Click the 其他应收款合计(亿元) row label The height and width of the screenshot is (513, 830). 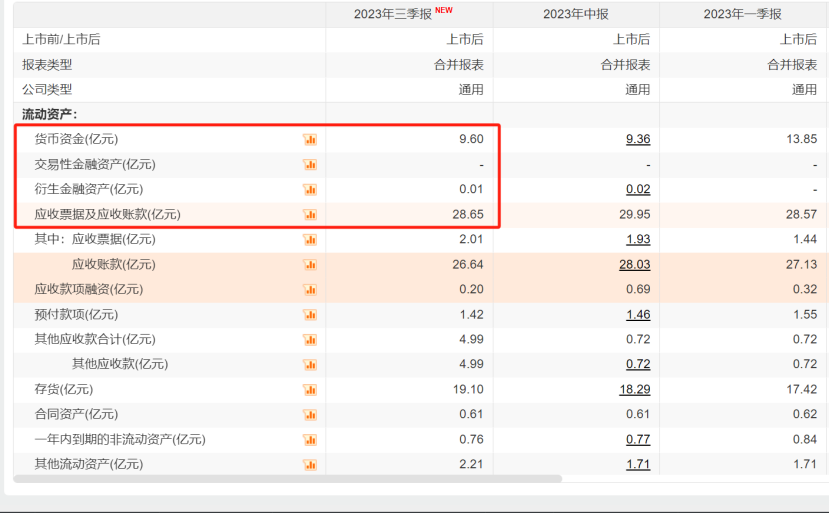click(95, 339)
